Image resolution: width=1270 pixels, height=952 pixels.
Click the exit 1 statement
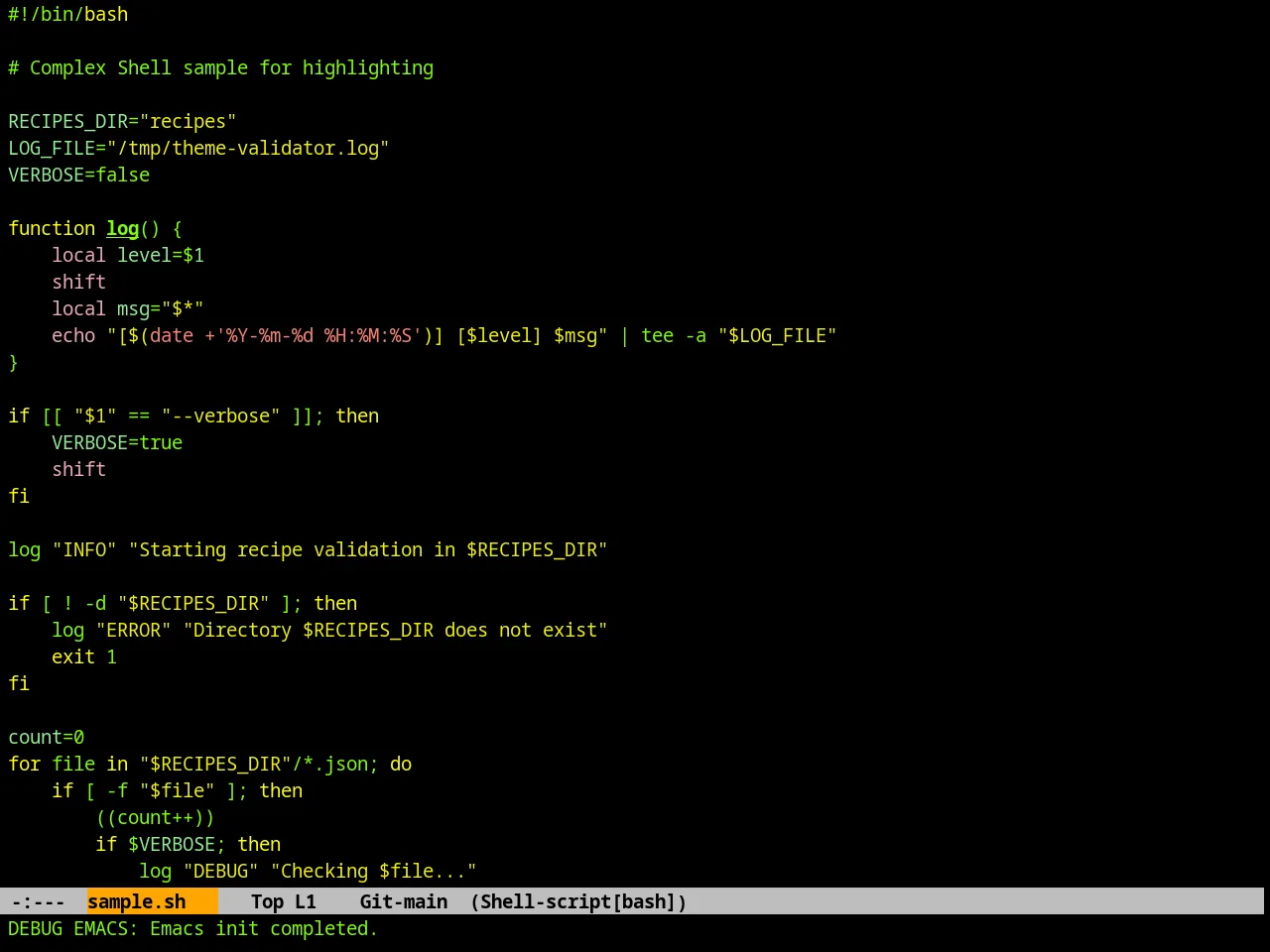[x=84, y=657]
